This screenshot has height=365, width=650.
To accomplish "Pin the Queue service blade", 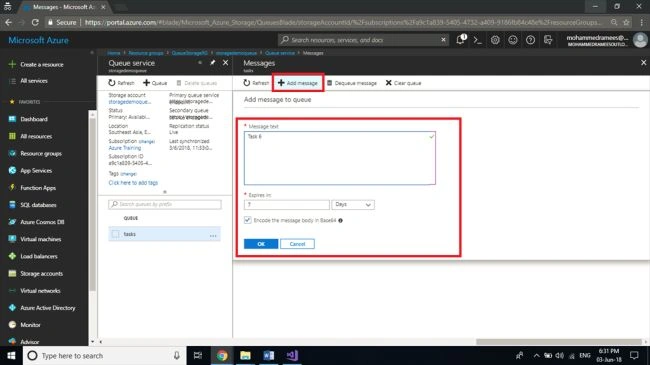I will click(213, 63).
